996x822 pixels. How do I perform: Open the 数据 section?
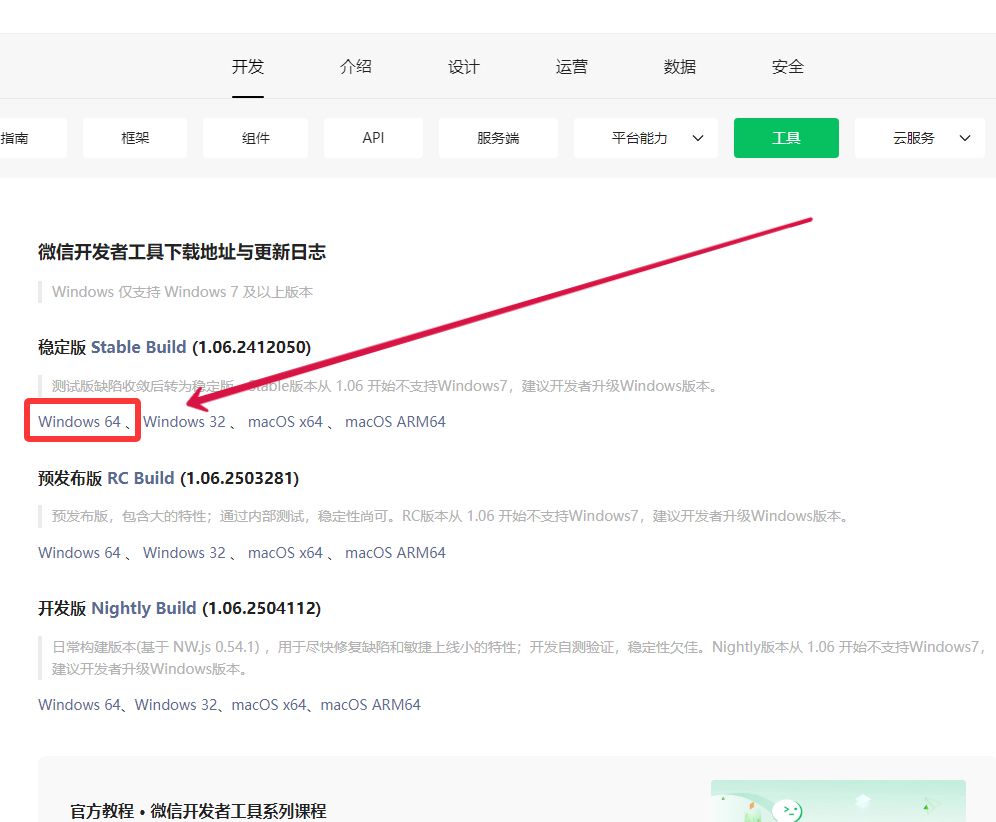[679, 66]
